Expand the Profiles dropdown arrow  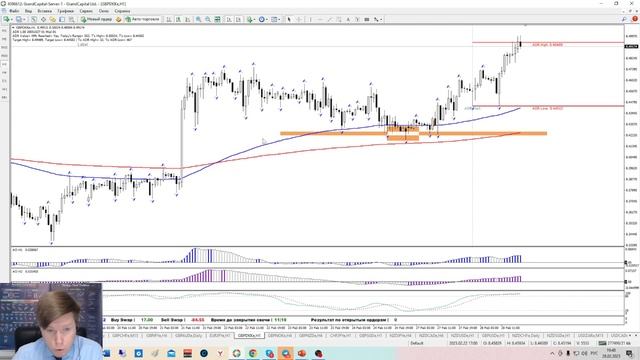click(24, 19)
